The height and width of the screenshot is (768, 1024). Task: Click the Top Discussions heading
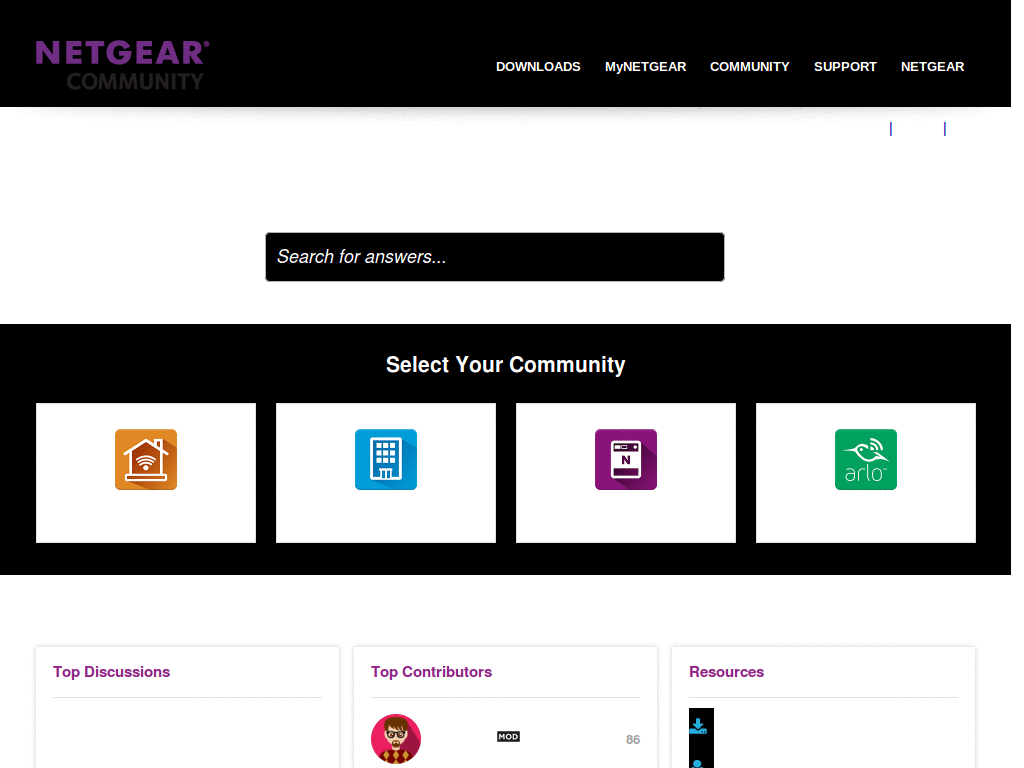coord(111,672)
